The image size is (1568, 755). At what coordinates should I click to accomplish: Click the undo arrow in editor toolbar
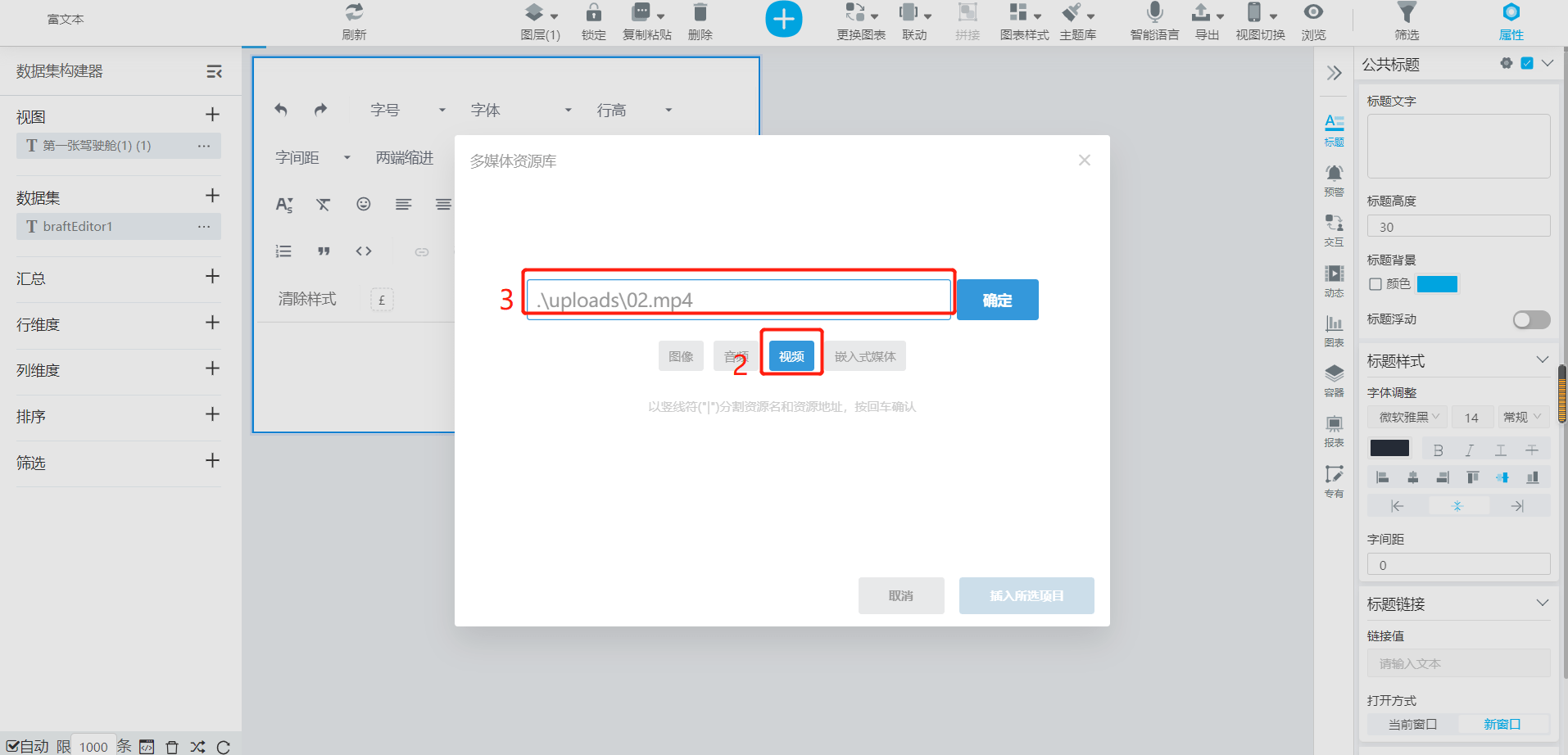tap(281, 110)
